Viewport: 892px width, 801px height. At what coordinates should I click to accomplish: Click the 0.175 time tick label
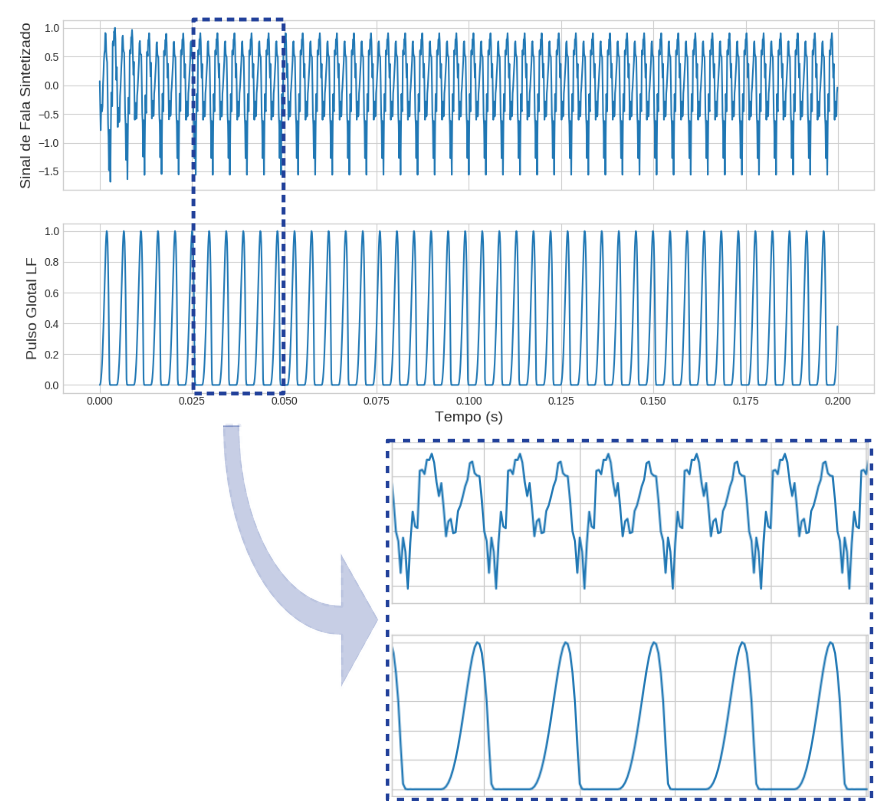pos(745,400)
